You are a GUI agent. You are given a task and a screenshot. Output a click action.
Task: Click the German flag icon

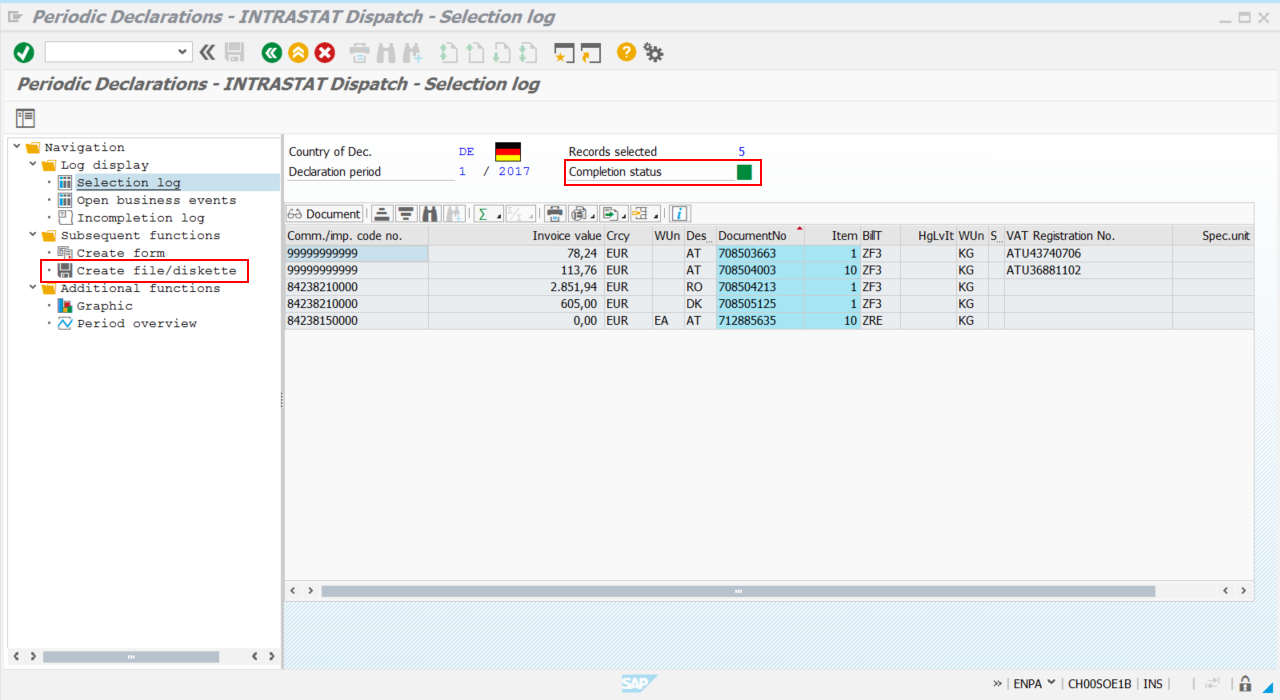click(x=508, y=152)
